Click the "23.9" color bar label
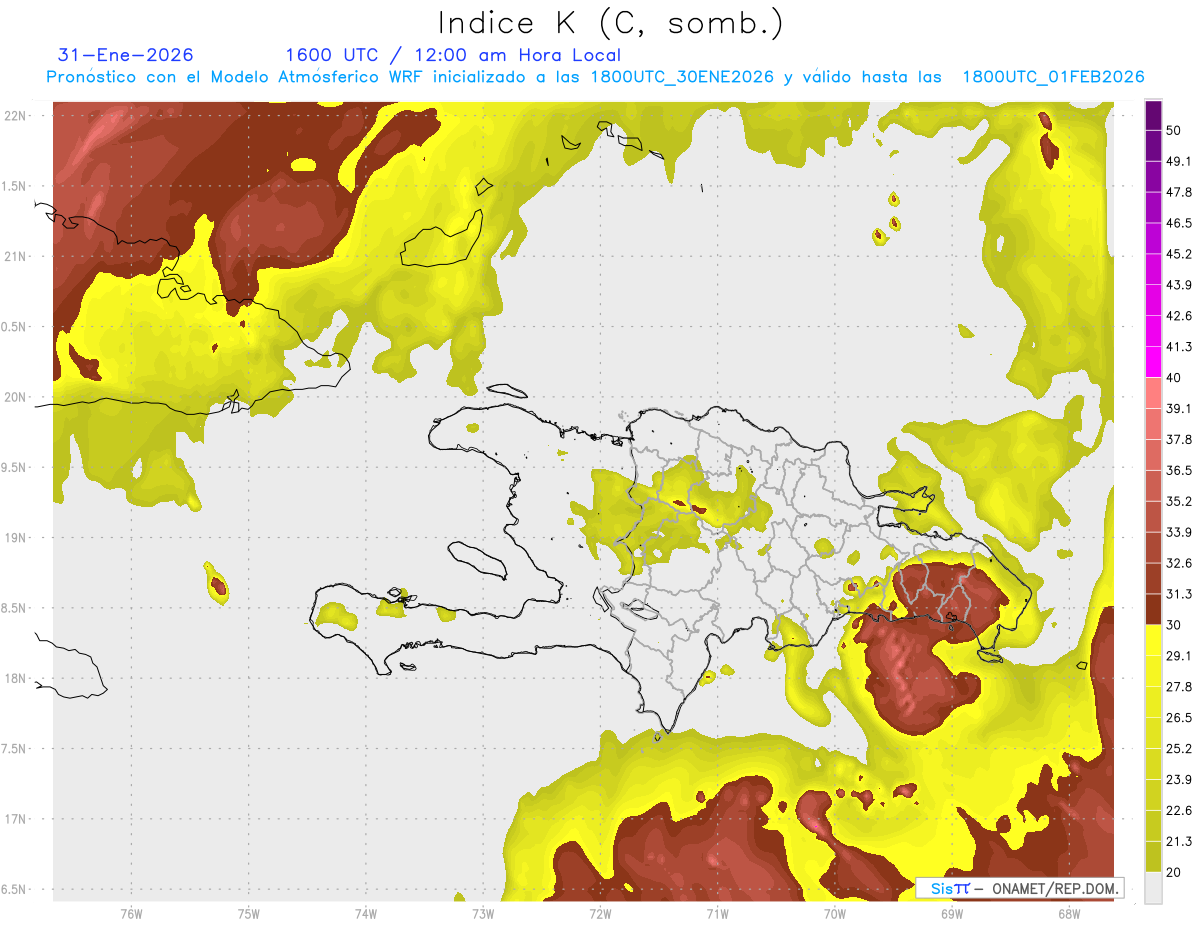 tap(1178, 779)
